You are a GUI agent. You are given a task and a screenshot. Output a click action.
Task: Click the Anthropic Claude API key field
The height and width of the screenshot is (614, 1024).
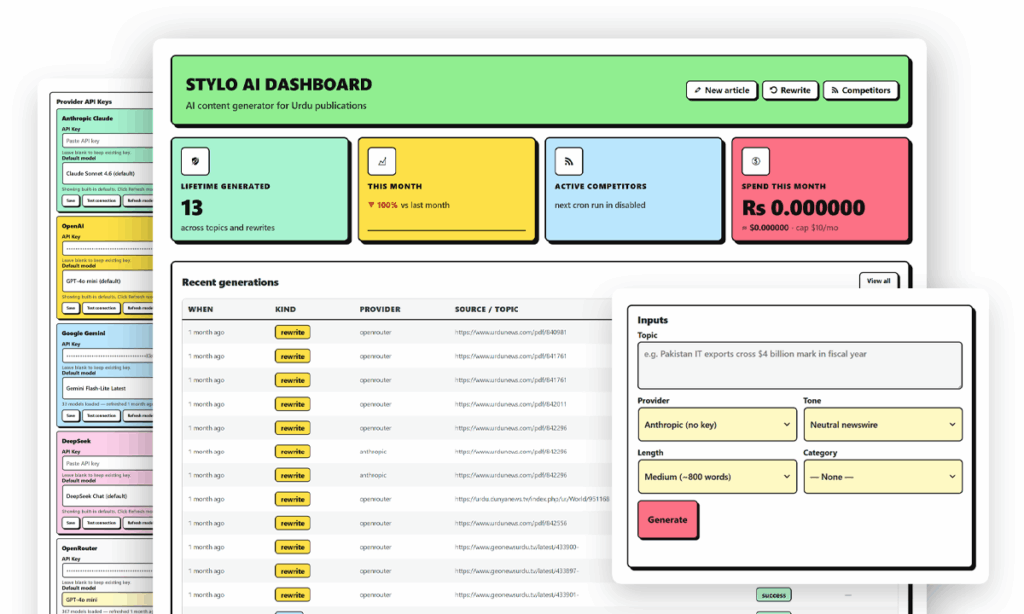108,140
